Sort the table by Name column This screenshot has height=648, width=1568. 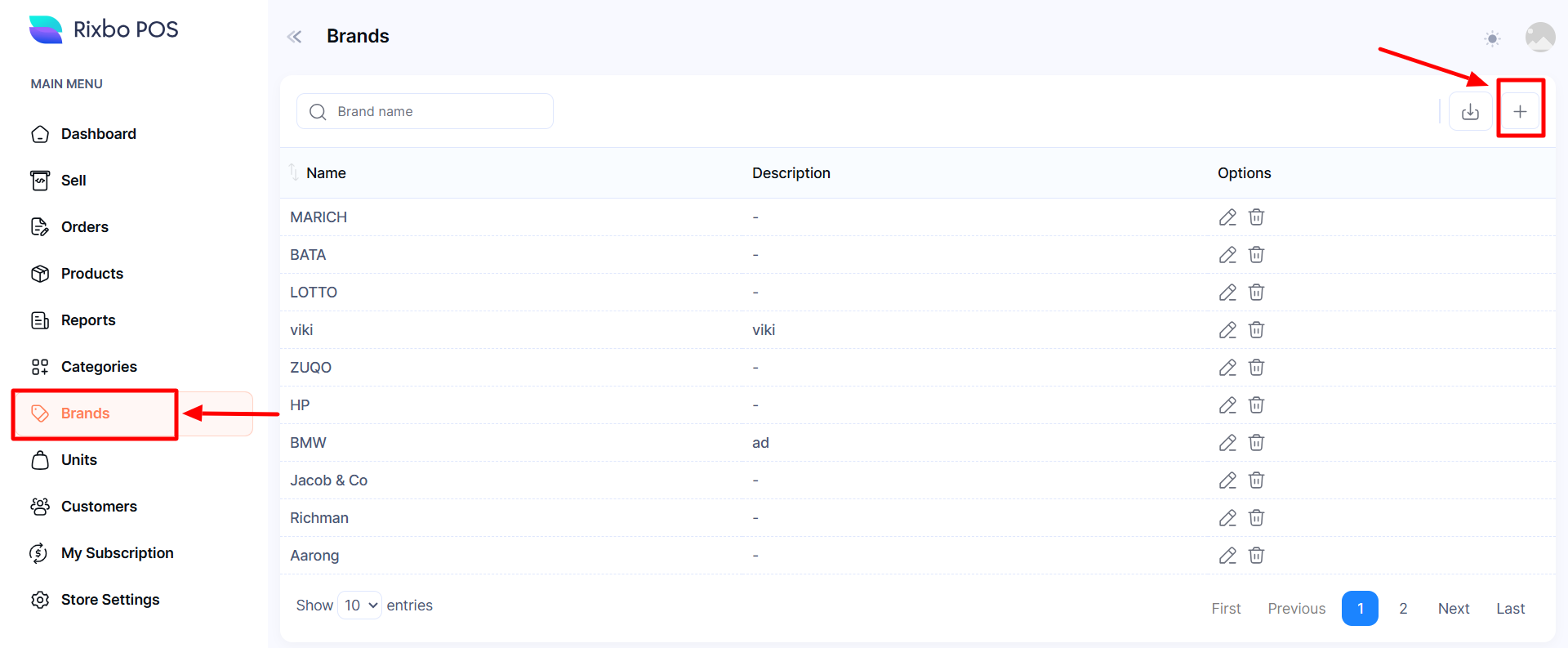pos(326,173)
